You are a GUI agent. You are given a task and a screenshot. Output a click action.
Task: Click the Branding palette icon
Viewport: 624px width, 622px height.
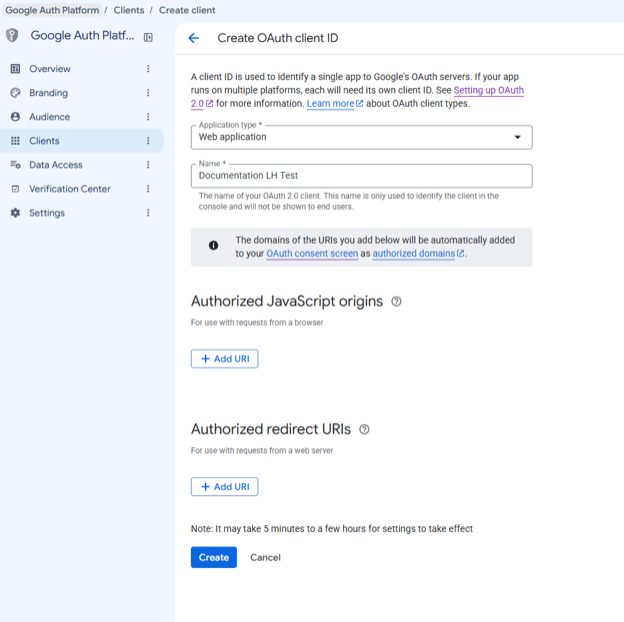point(15,93)
